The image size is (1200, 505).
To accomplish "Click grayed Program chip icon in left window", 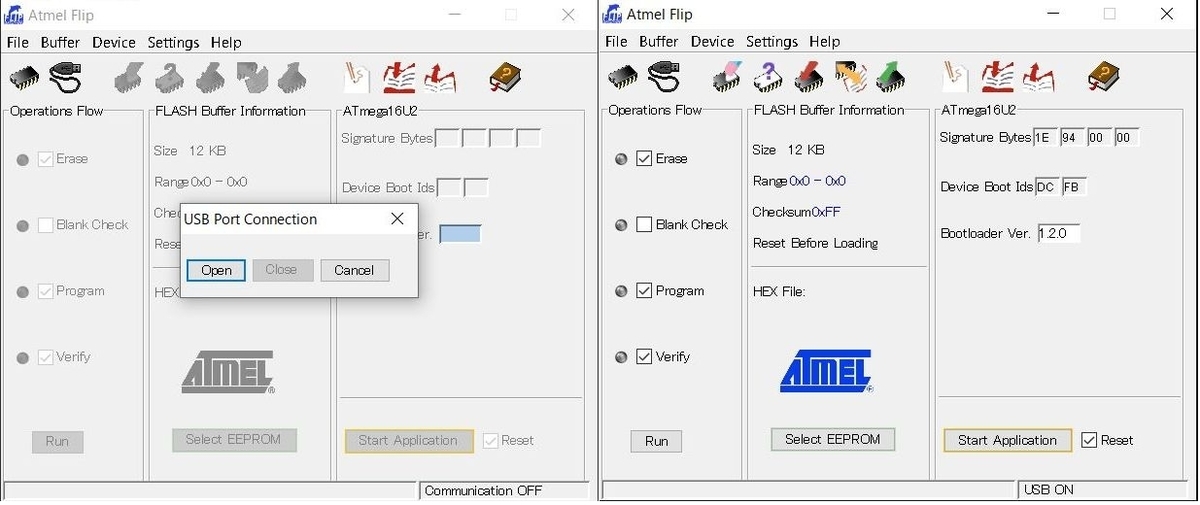I will tap(210, 76).
